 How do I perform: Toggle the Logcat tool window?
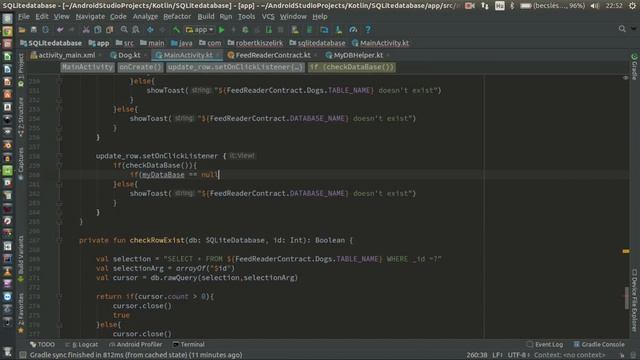point(82,344)
